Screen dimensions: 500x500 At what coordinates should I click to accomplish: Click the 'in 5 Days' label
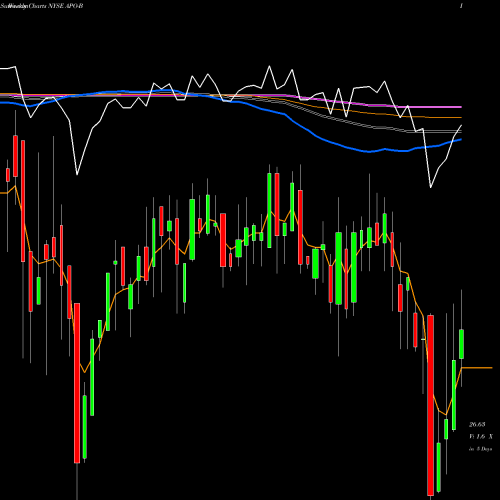(481, 449)
